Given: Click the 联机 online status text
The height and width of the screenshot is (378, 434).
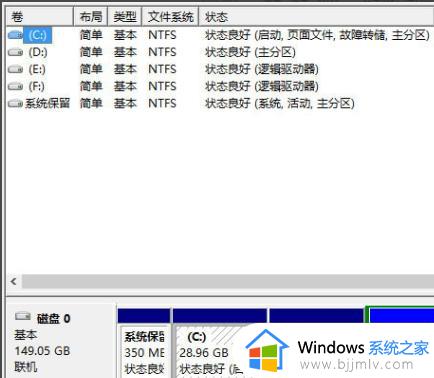Looking at the screenshot, I should tap(25, 367).
